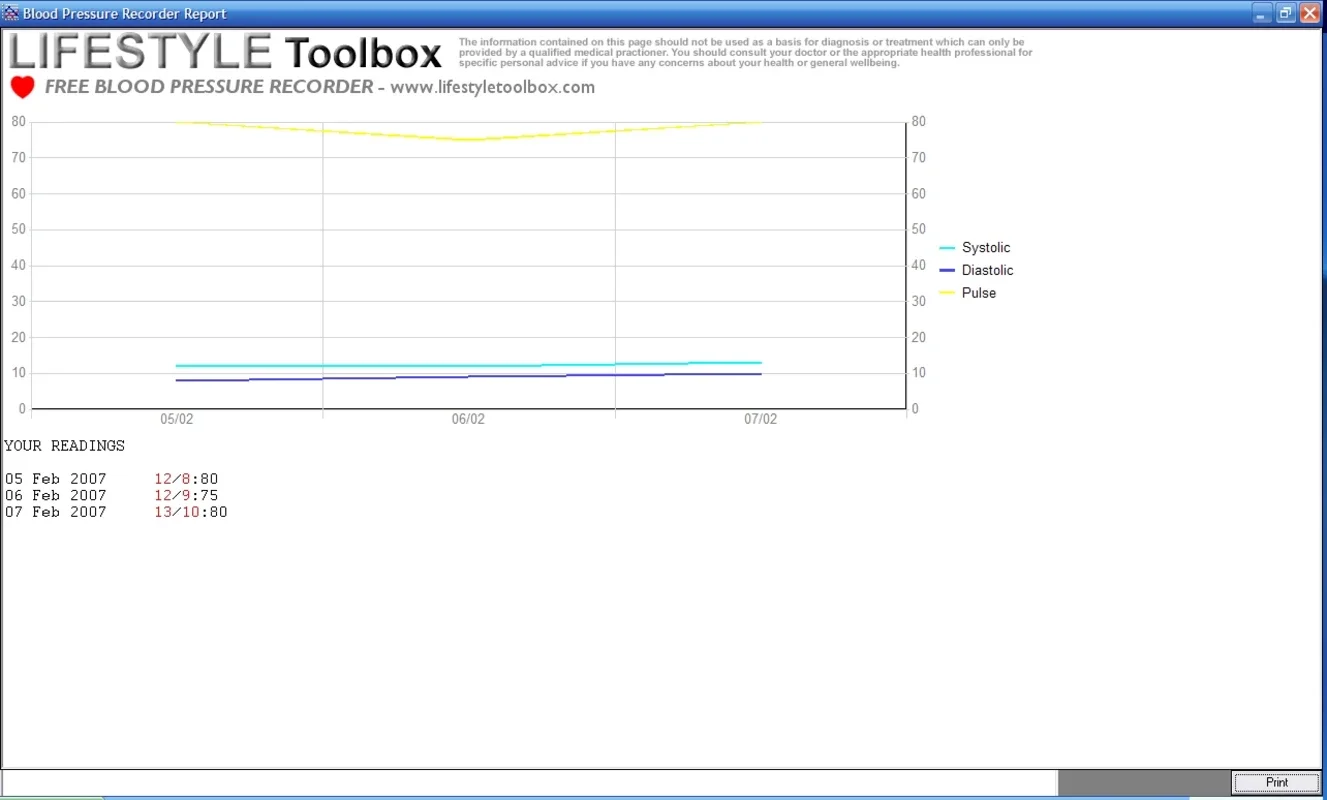Click the Pulse legend color line
The width and height of the screenshot is (1327, 800).
[947, 293]
